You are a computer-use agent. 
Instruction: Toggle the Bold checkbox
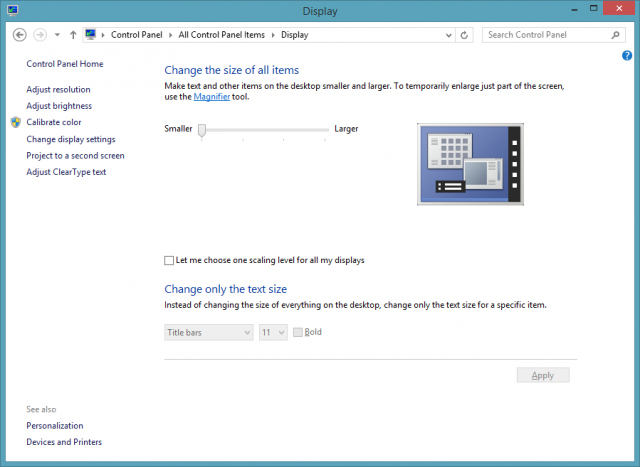tap(298, 332)
